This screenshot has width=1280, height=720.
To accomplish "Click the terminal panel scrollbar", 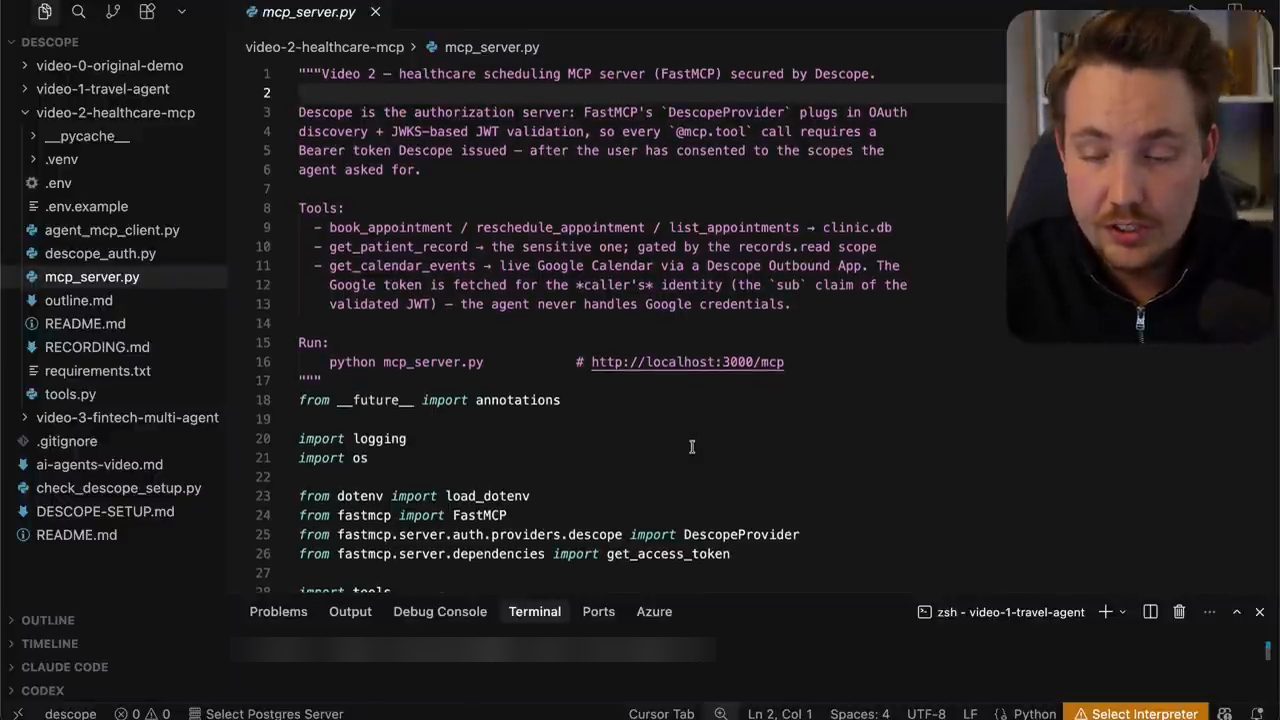I will point(1268,651).
